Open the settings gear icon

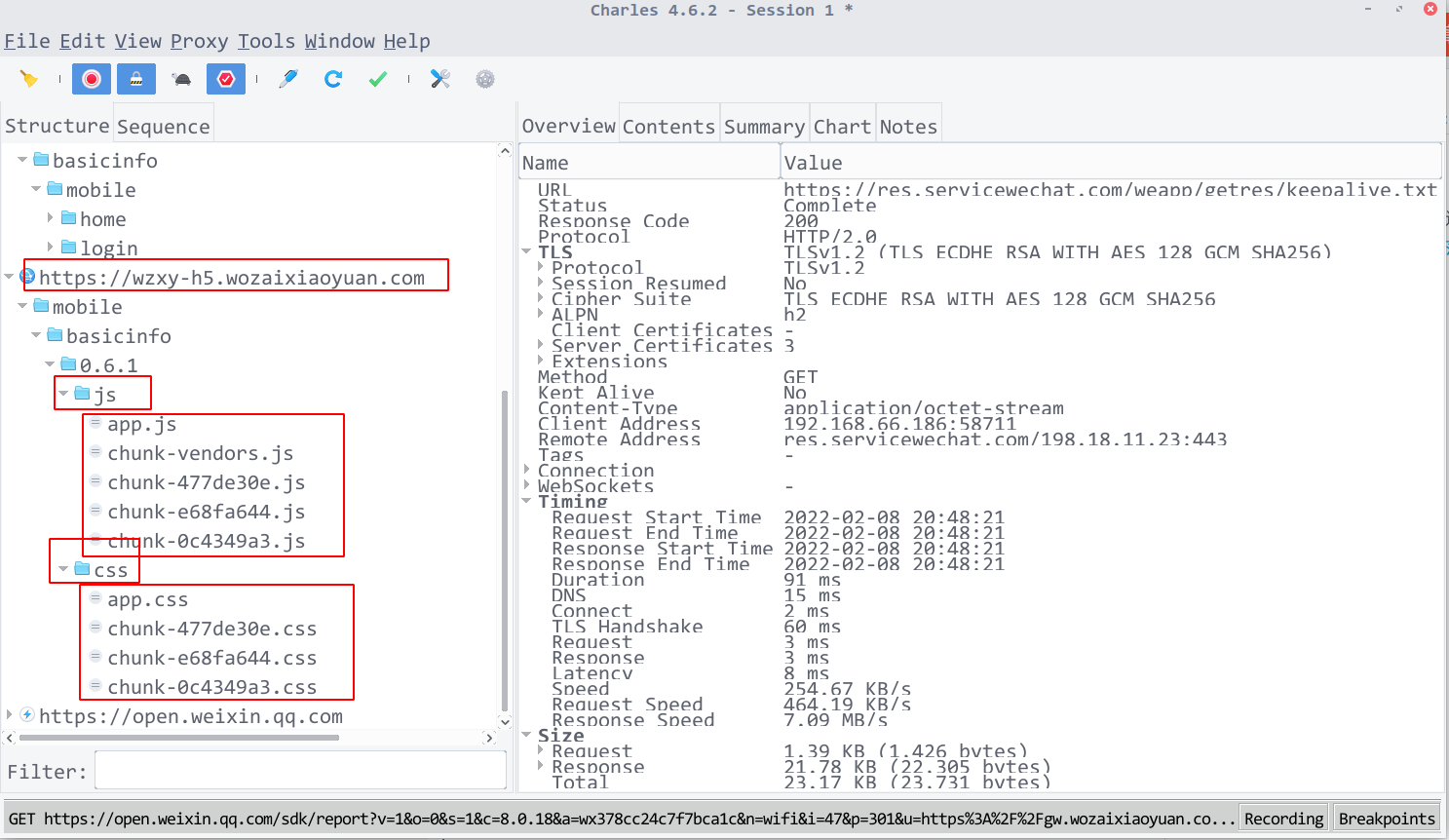coord(485,79)
